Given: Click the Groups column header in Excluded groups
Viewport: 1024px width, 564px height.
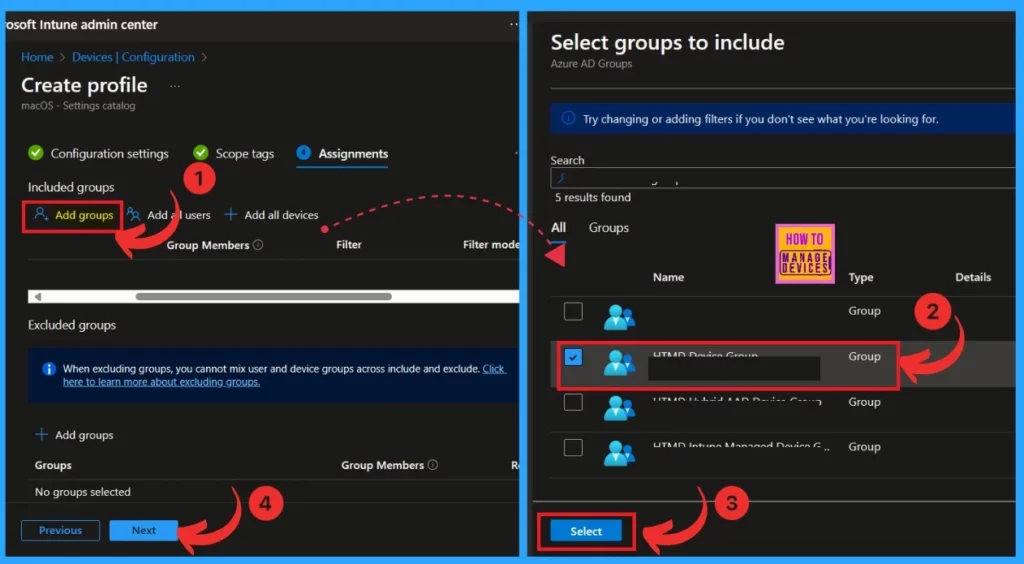Looking at the screenshot, I should coord(53,465).
